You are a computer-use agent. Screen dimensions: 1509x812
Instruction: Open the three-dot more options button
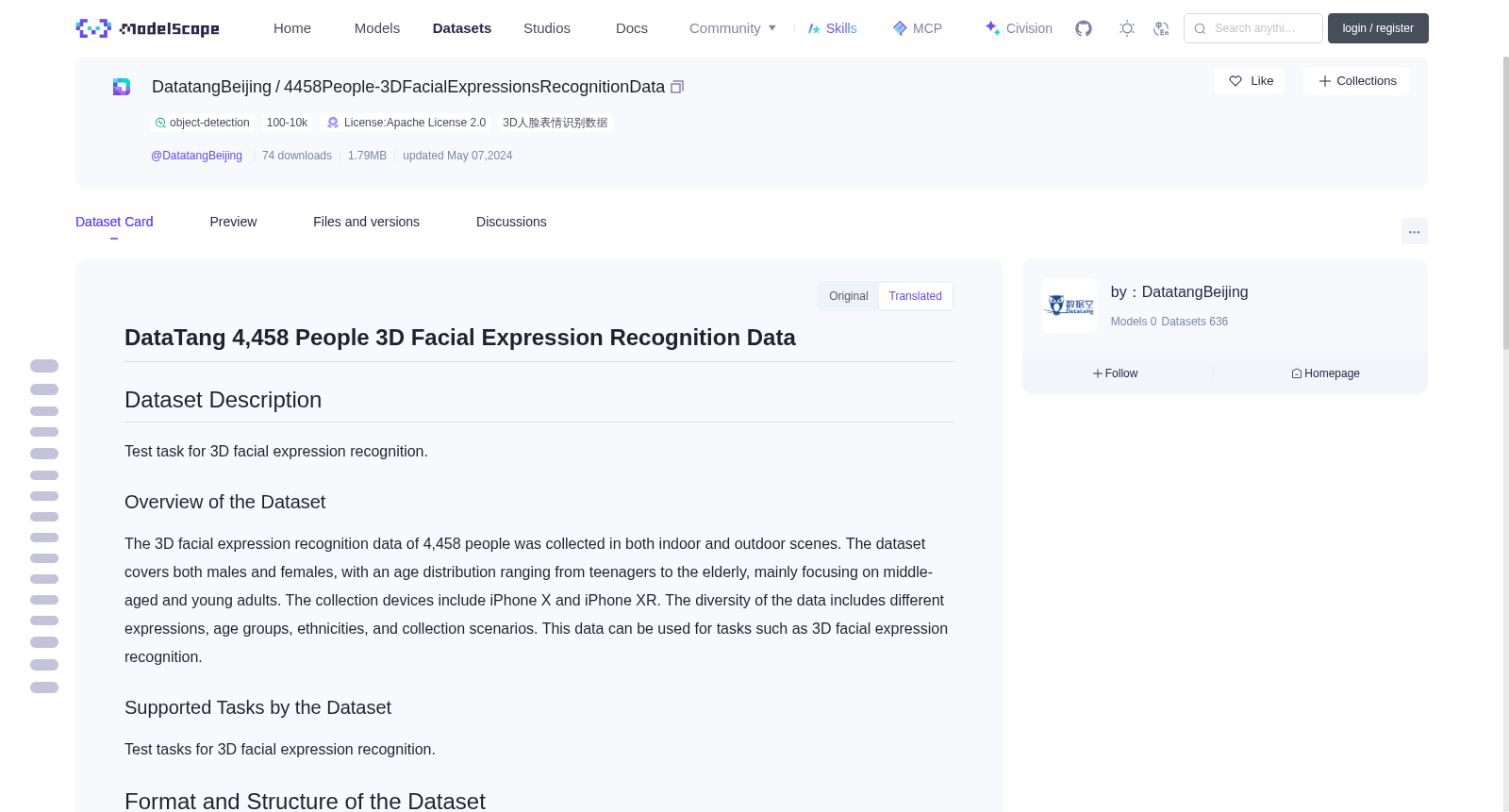pos(1415,231)
